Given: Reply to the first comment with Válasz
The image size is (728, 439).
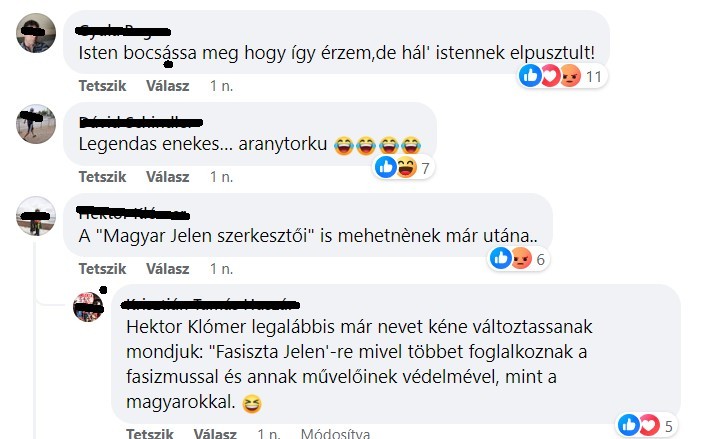Looking at the screenshot, I should pos(168,86).
